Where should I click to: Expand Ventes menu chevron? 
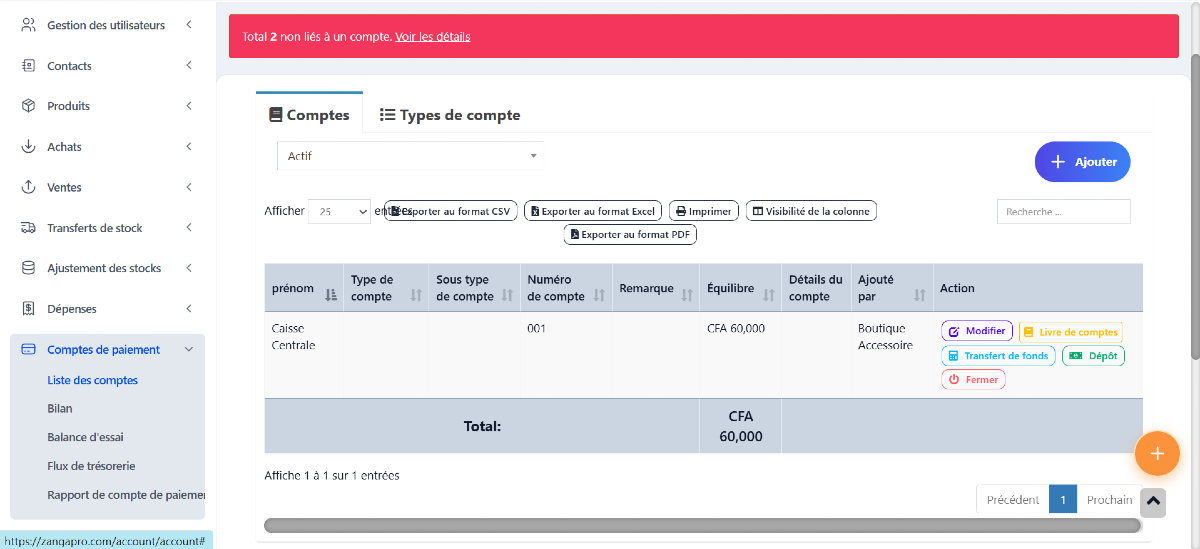pos(189,187)
